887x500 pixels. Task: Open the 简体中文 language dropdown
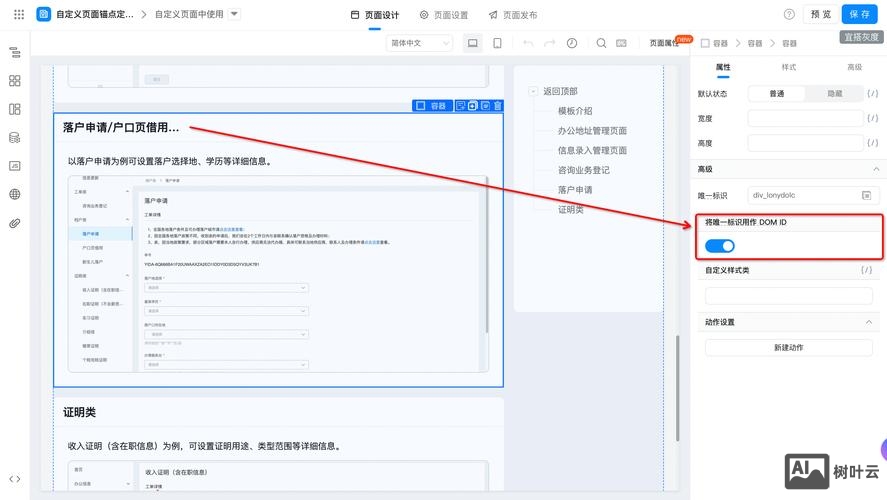click(419, 43)
